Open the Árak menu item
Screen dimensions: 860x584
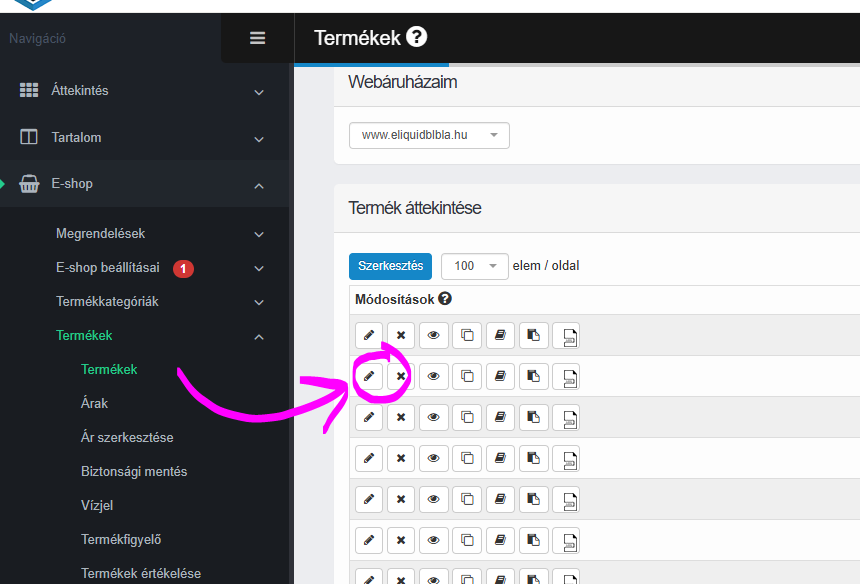(x=94, y=404)
